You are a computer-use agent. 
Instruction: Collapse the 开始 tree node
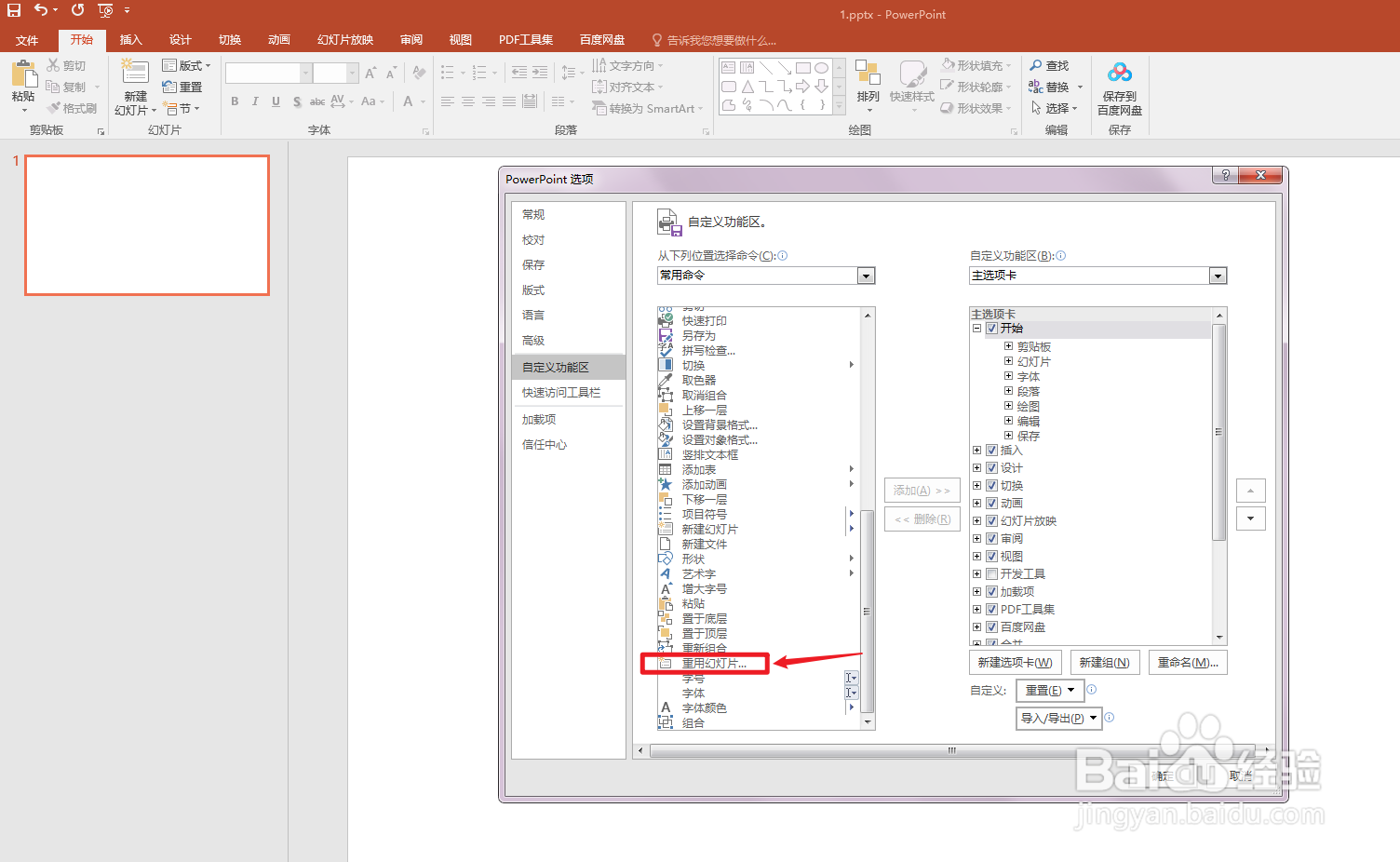pyautogui.click(x=976, y=329)
